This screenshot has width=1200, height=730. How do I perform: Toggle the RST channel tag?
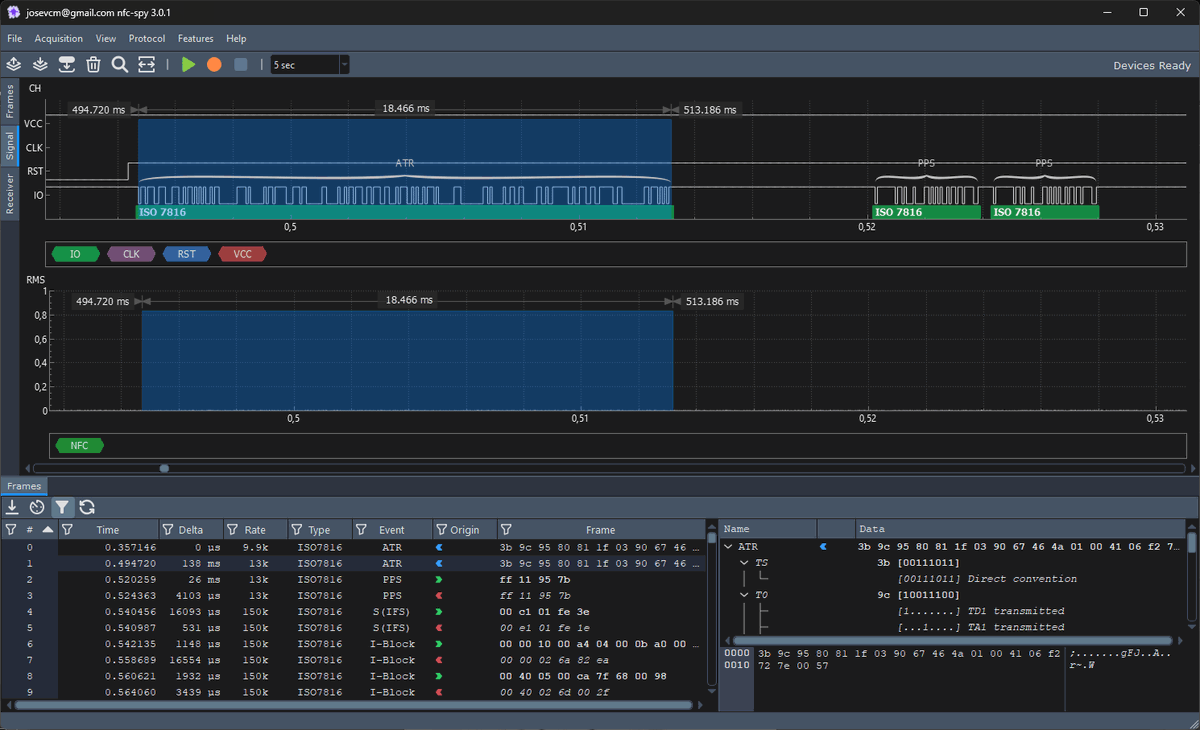tap(187, 254)
